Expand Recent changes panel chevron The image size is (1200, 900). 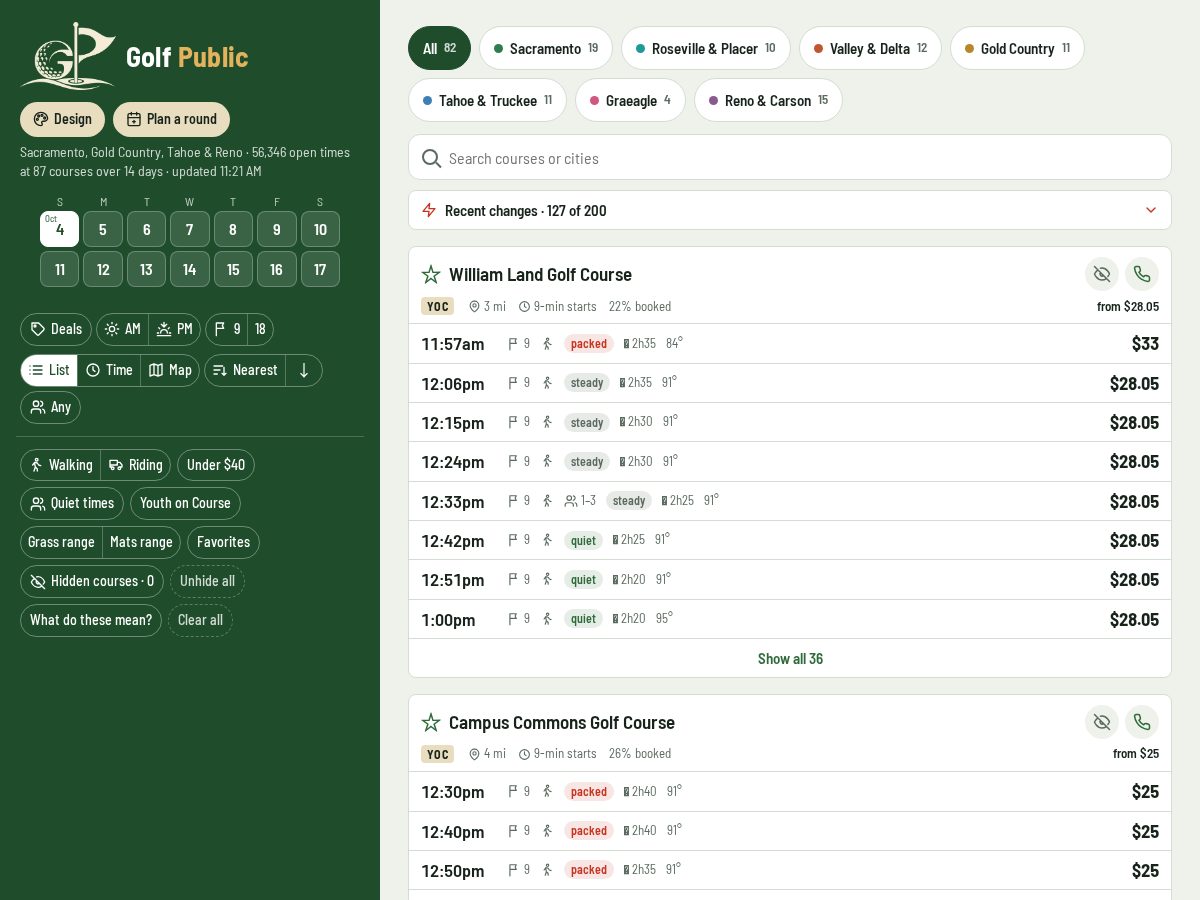coord(1151,210)
